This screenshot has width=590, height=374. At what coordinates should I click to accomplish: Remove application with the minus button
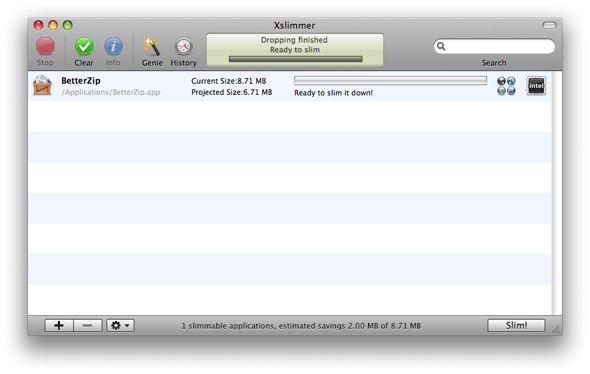tap(88, 325)
